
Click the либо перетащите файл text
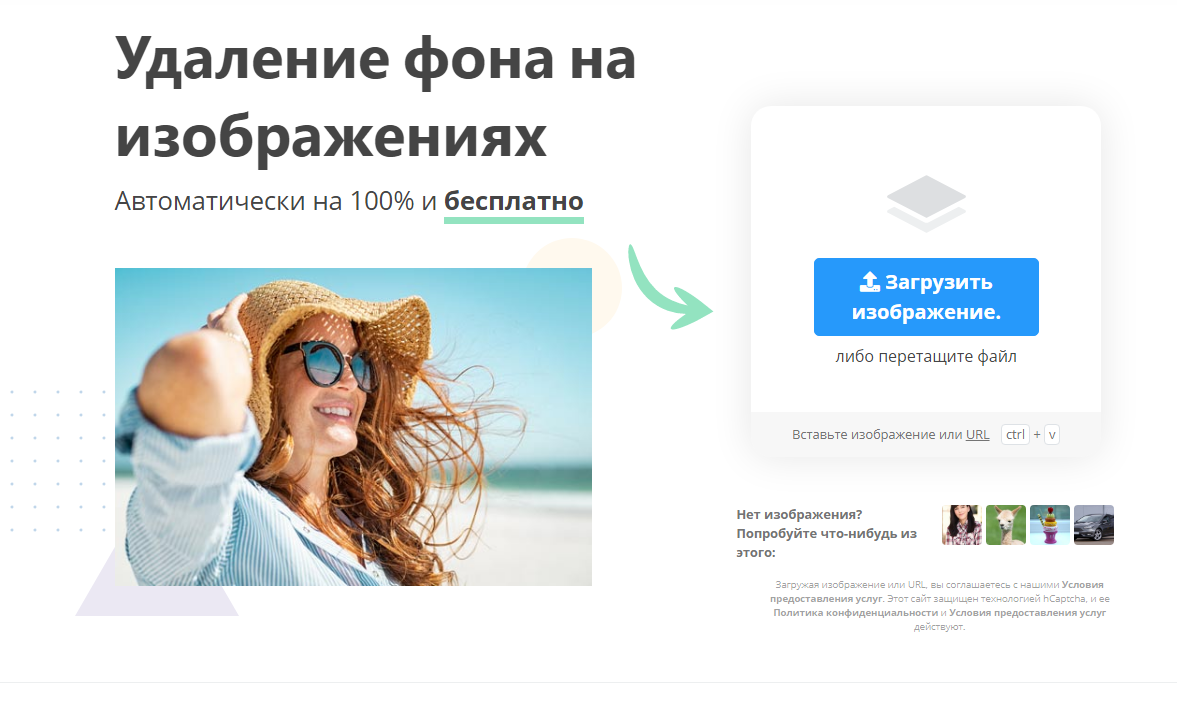click(x=926, y=356)
